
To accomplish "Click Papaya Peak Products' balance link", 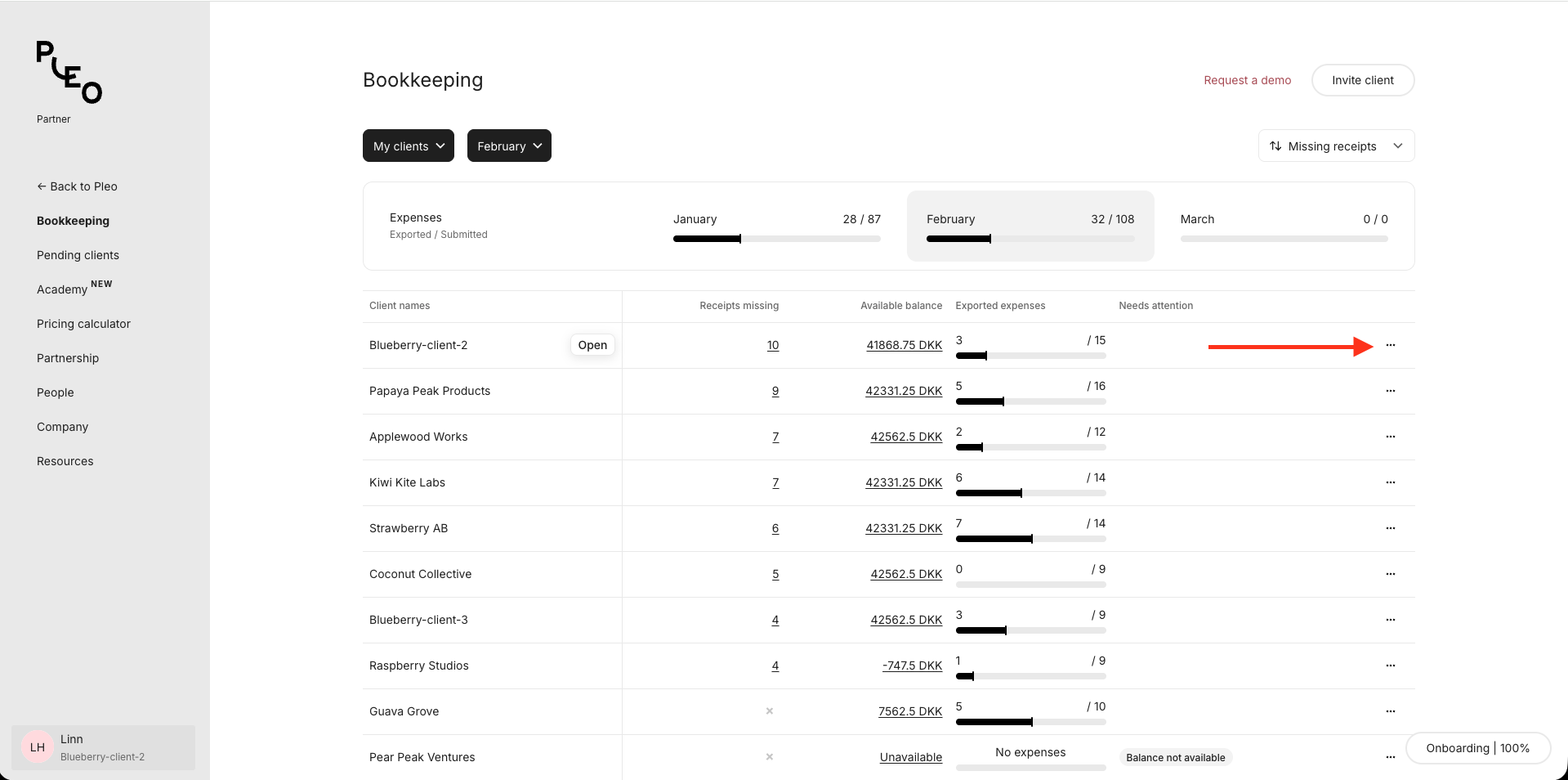I will [x=904, y=391].
